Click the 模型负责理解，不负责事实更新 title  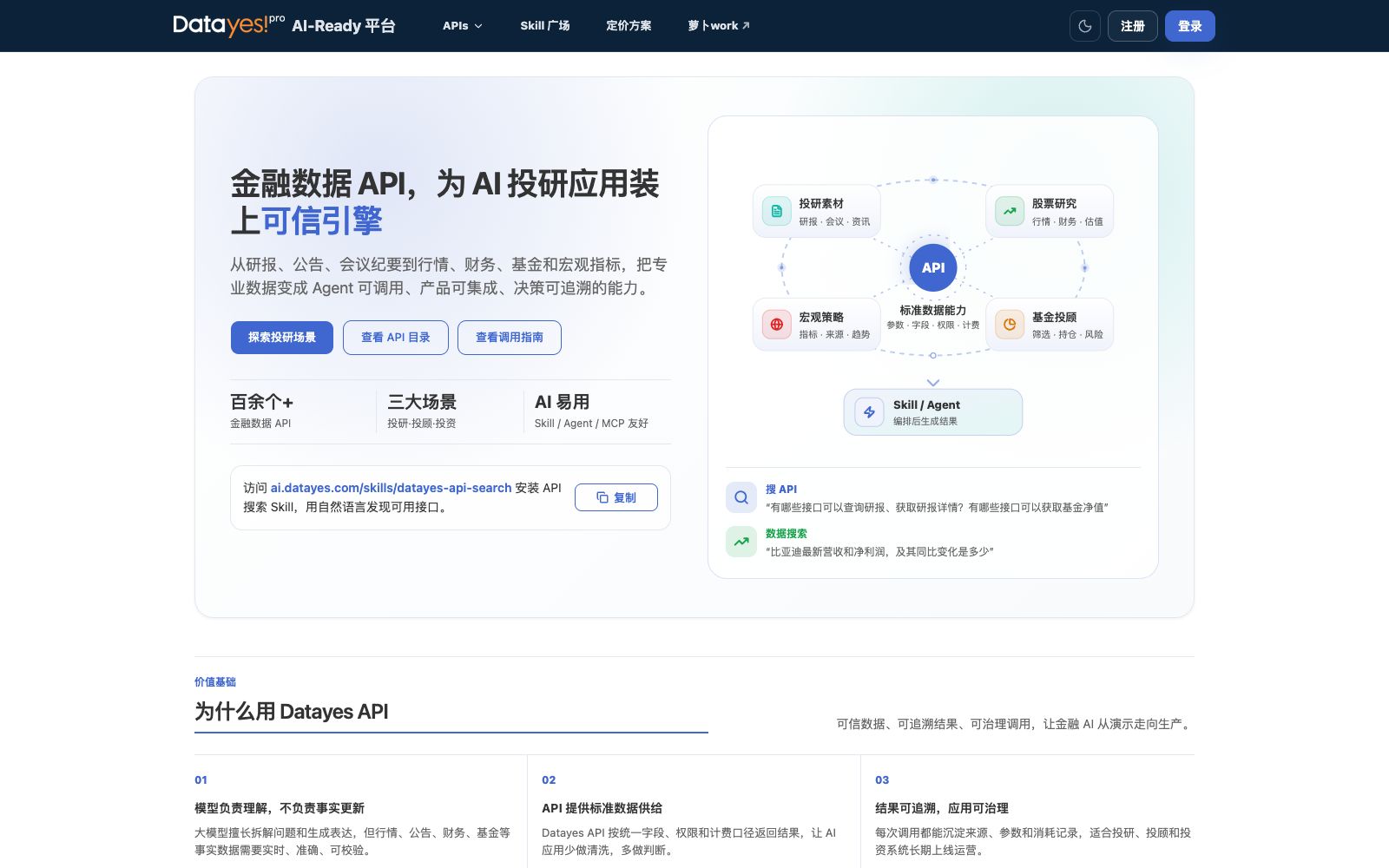click(280, 808)
